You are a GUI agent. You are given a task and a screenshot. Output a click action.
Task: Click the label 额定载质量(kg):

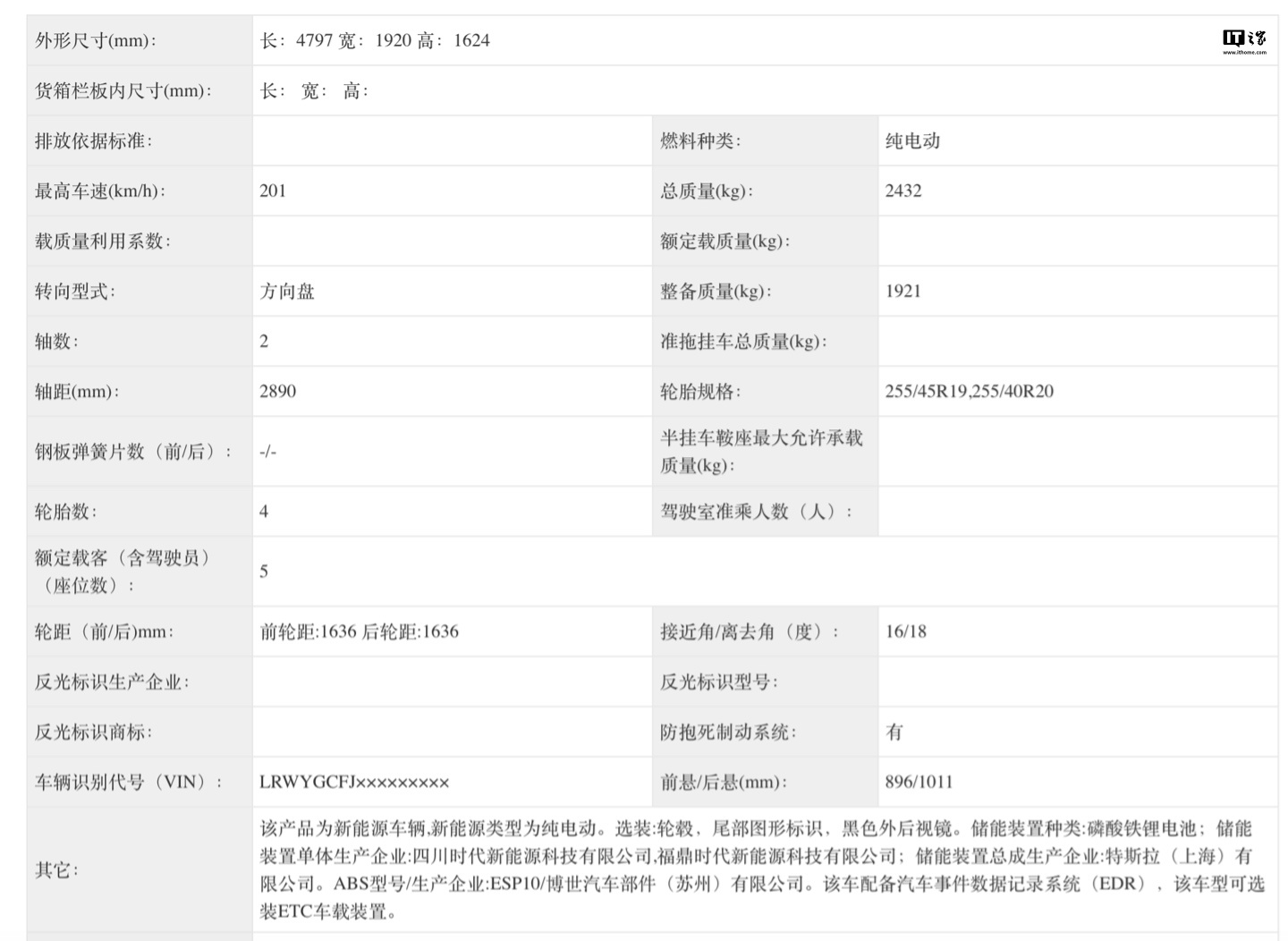tap(725, 241)
